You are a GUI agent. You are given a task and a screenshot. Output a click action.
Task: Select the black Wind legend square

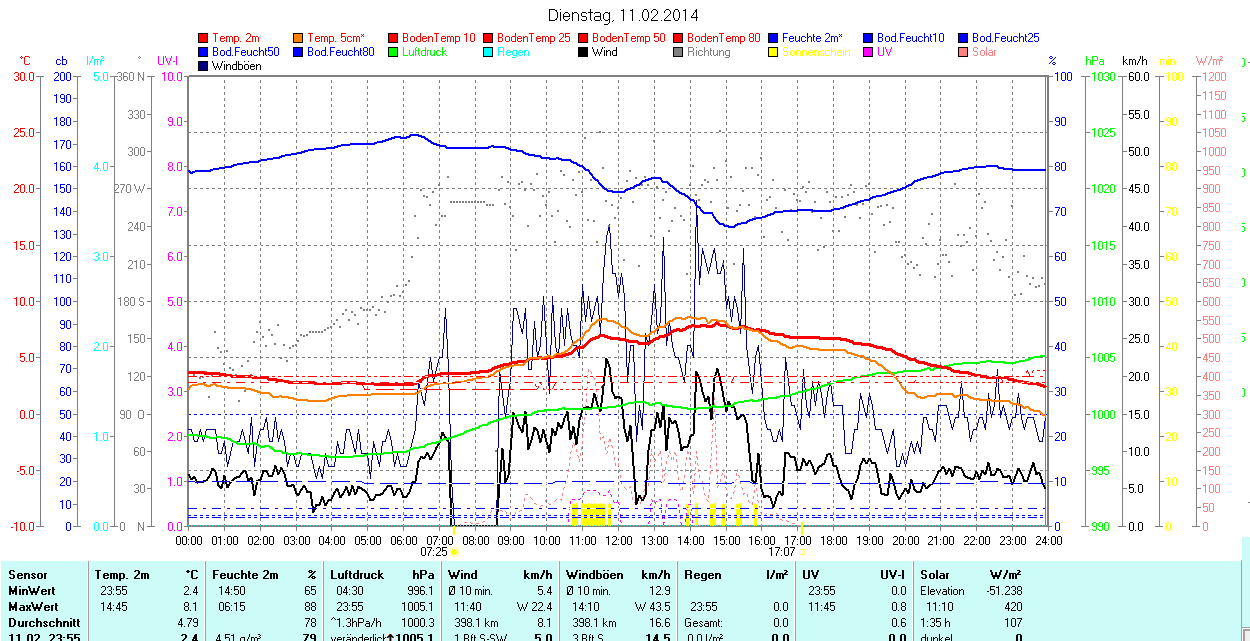(x=583, y=52)
